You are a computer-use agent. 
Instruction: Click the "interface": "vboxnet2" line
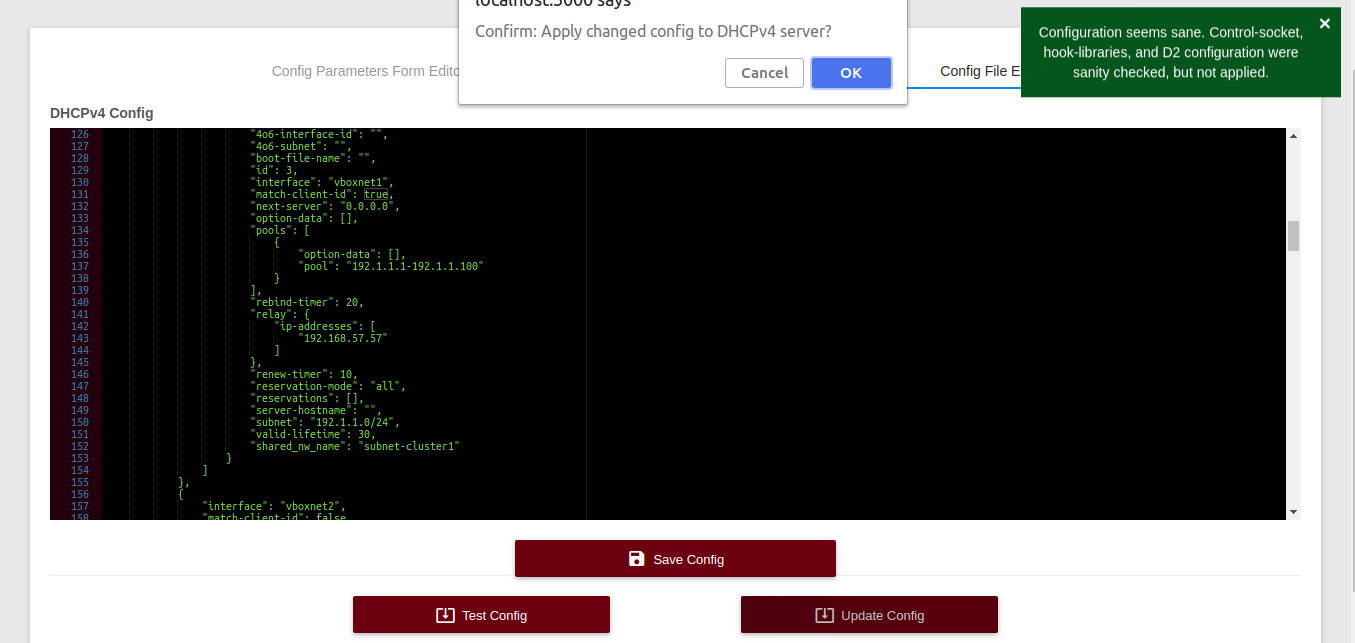point(274,506)
